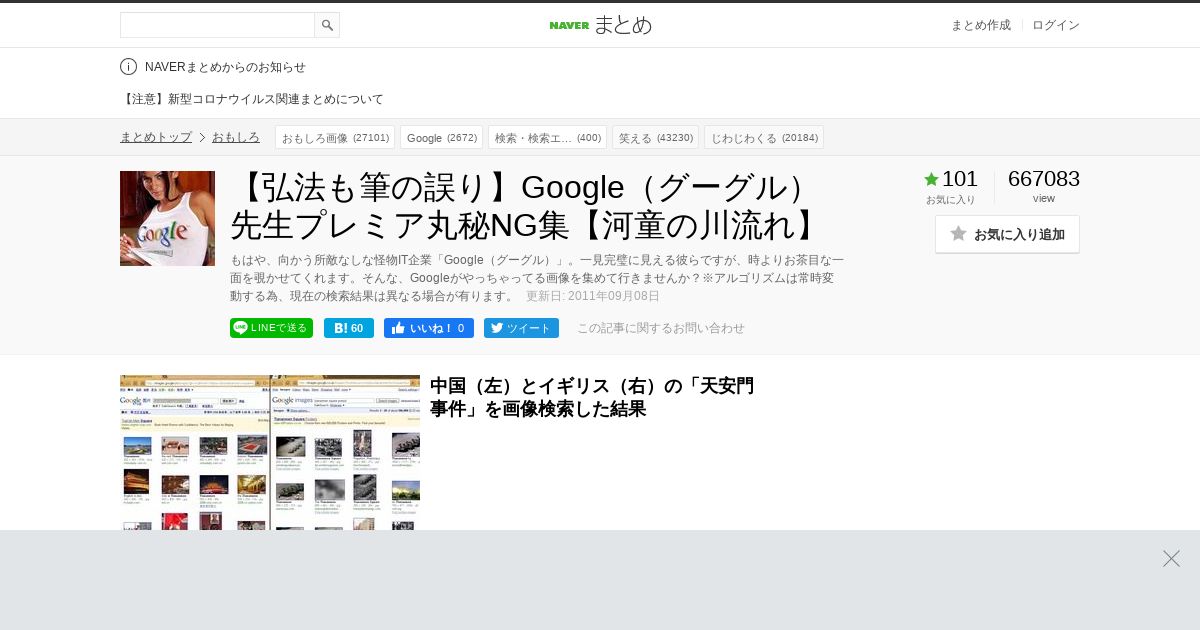This screenshot has height=630, width=1200.
Task: Click the Google t-shirt article thumbnail
Action: 167,218
